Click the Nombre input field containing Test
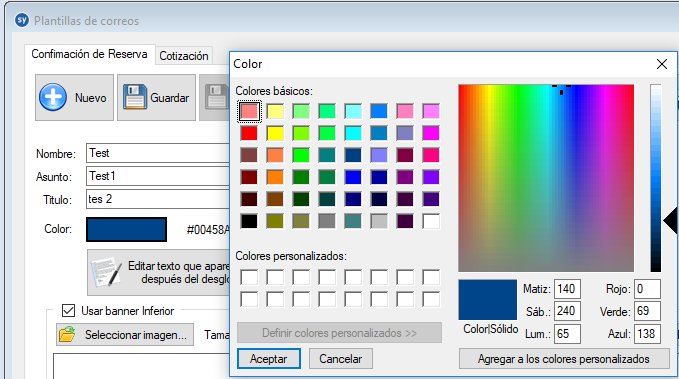The width and height of the screenshot is (679, 379). [158, 153]
